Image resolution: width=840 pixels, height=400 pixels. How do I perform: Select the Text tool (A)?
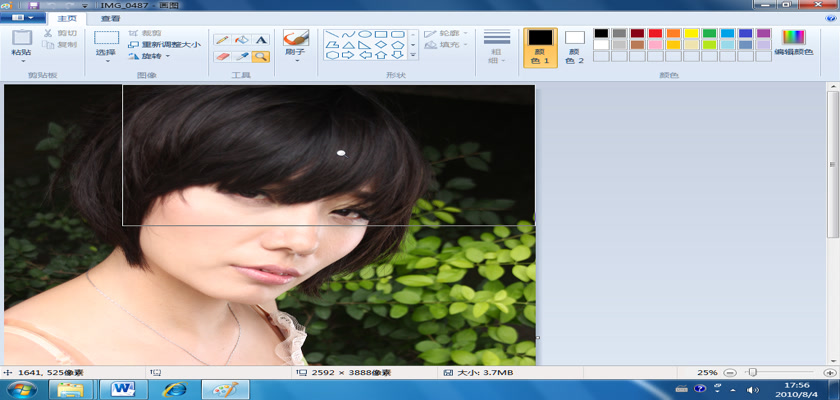(260, 40)
